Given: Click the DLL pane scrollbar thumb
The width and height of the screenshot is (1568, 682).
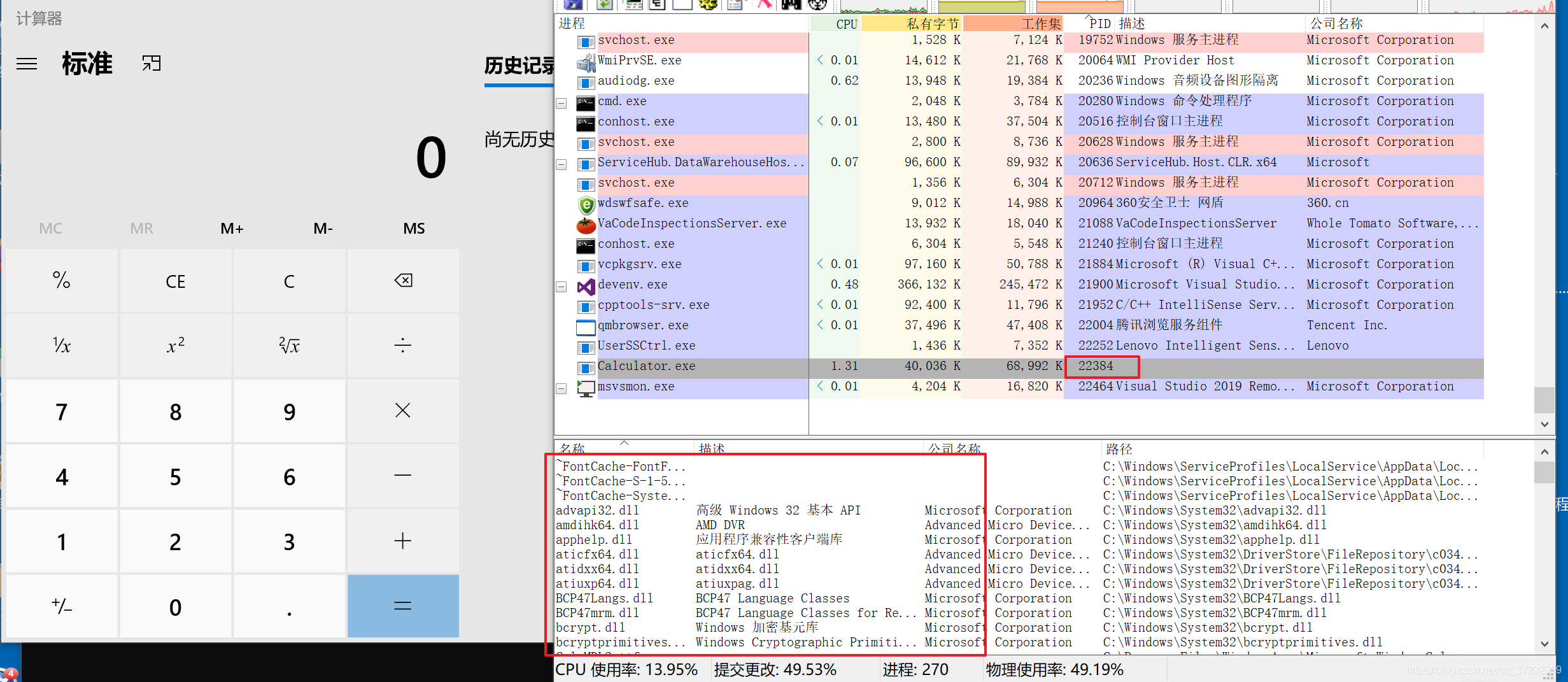Looking at the screenshot, I should [1544, 472].
